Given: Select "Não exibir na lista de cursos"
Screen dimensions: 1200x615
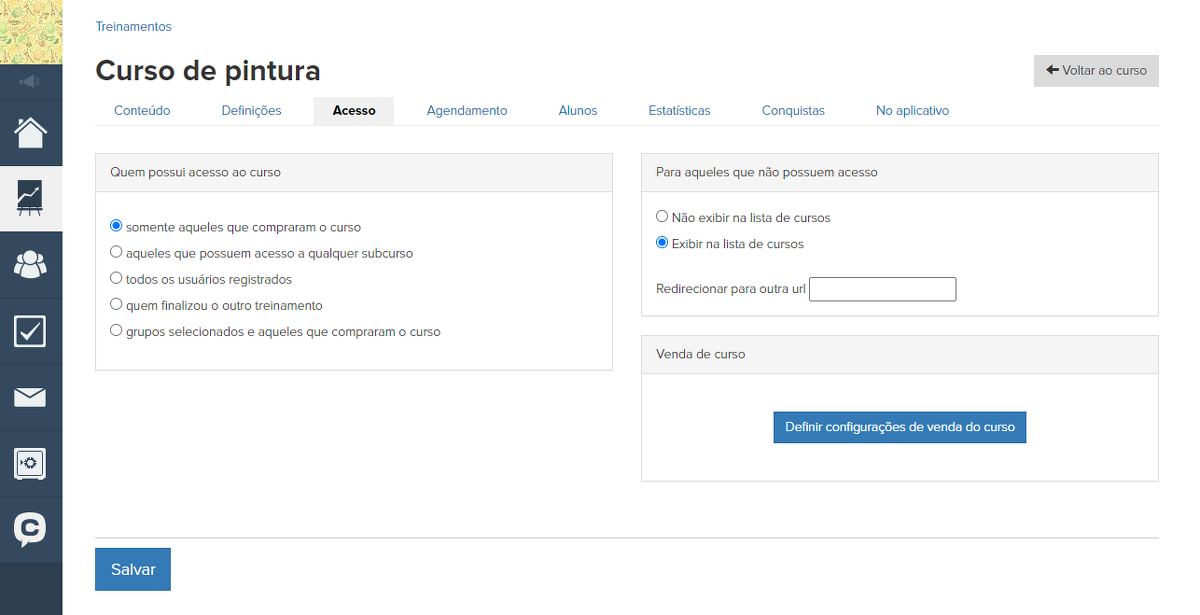Looking at the screenshot, I should click(x=662, y=217).
